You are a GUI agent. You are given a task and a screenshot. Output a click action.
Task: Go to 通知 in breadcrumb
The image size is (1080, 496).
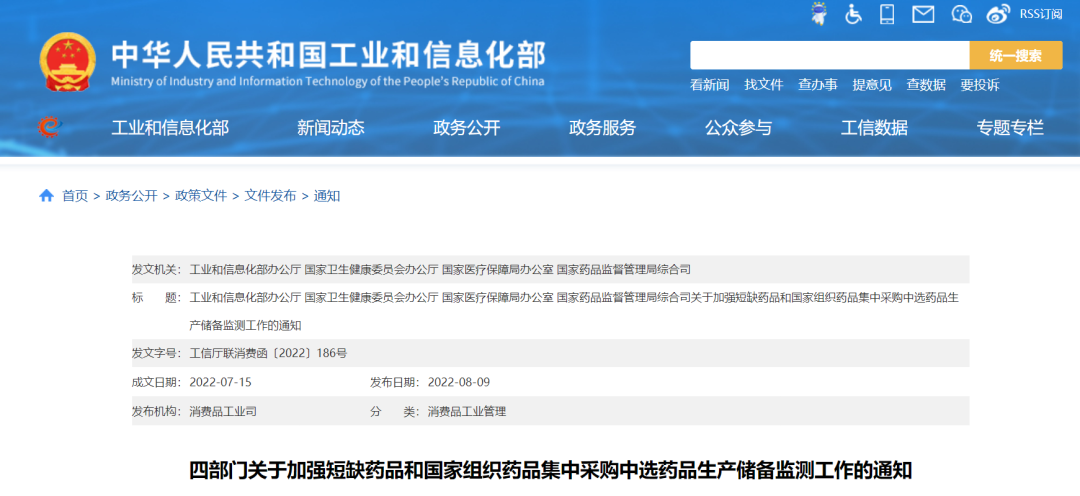[x=326, y=196]
